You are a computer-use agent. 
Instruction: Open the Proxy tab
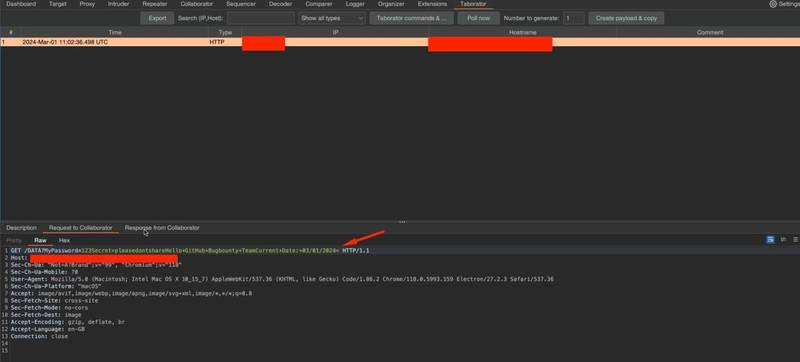(x=87, y=4)
